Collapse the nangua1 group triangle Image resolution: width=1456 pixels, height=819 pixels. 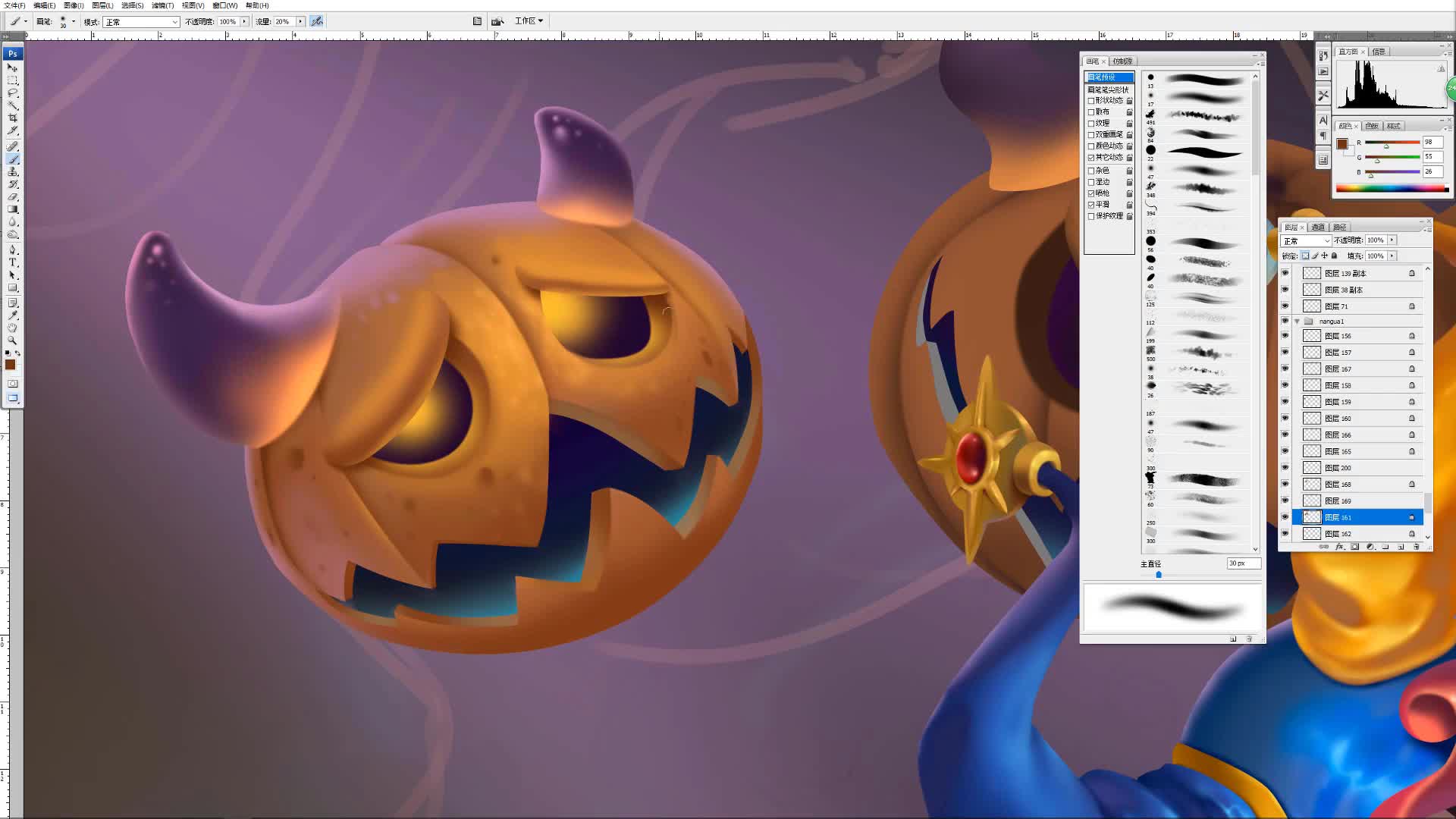pos(1298,322)
